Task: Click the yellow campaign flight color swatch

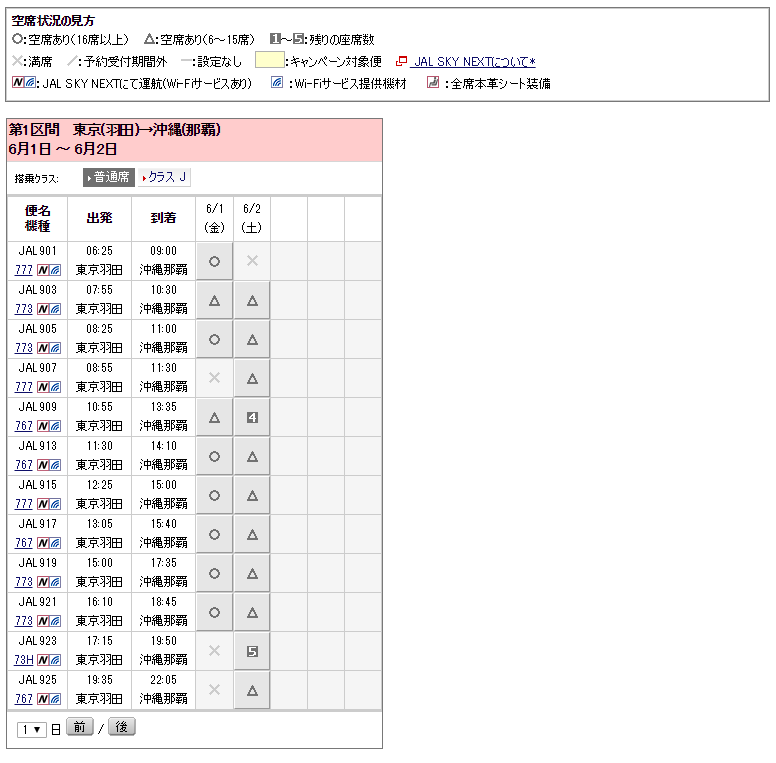Action: click(x=269, y=61)
